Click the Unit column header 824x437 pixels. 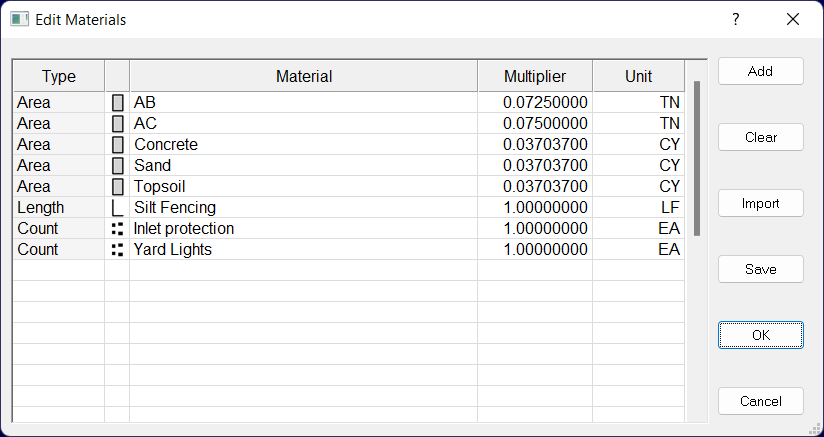pyautogui.click(x=638, y=76)
